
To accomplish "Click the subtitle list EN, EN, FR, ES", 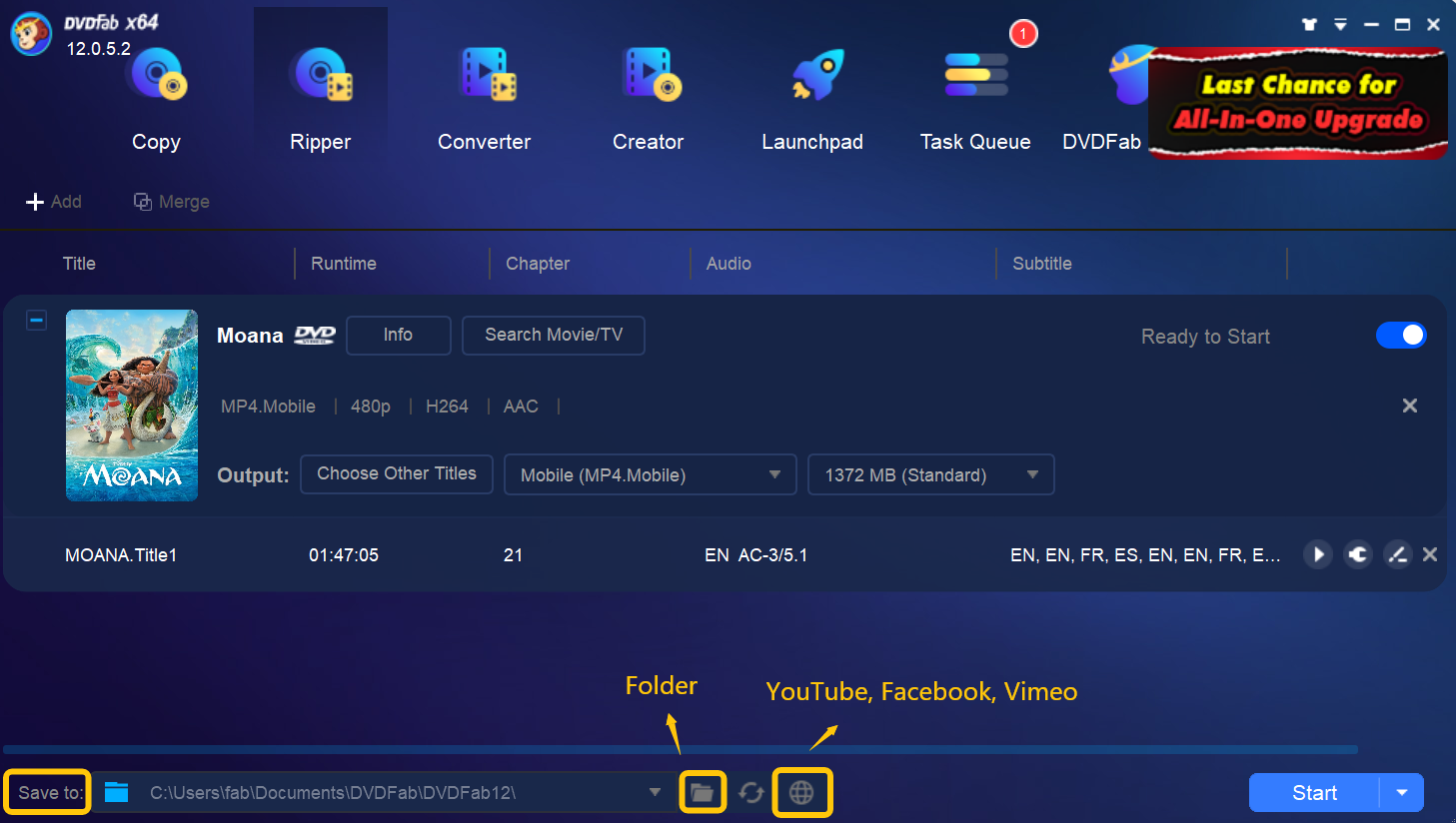I will (x=1145, y=555).
